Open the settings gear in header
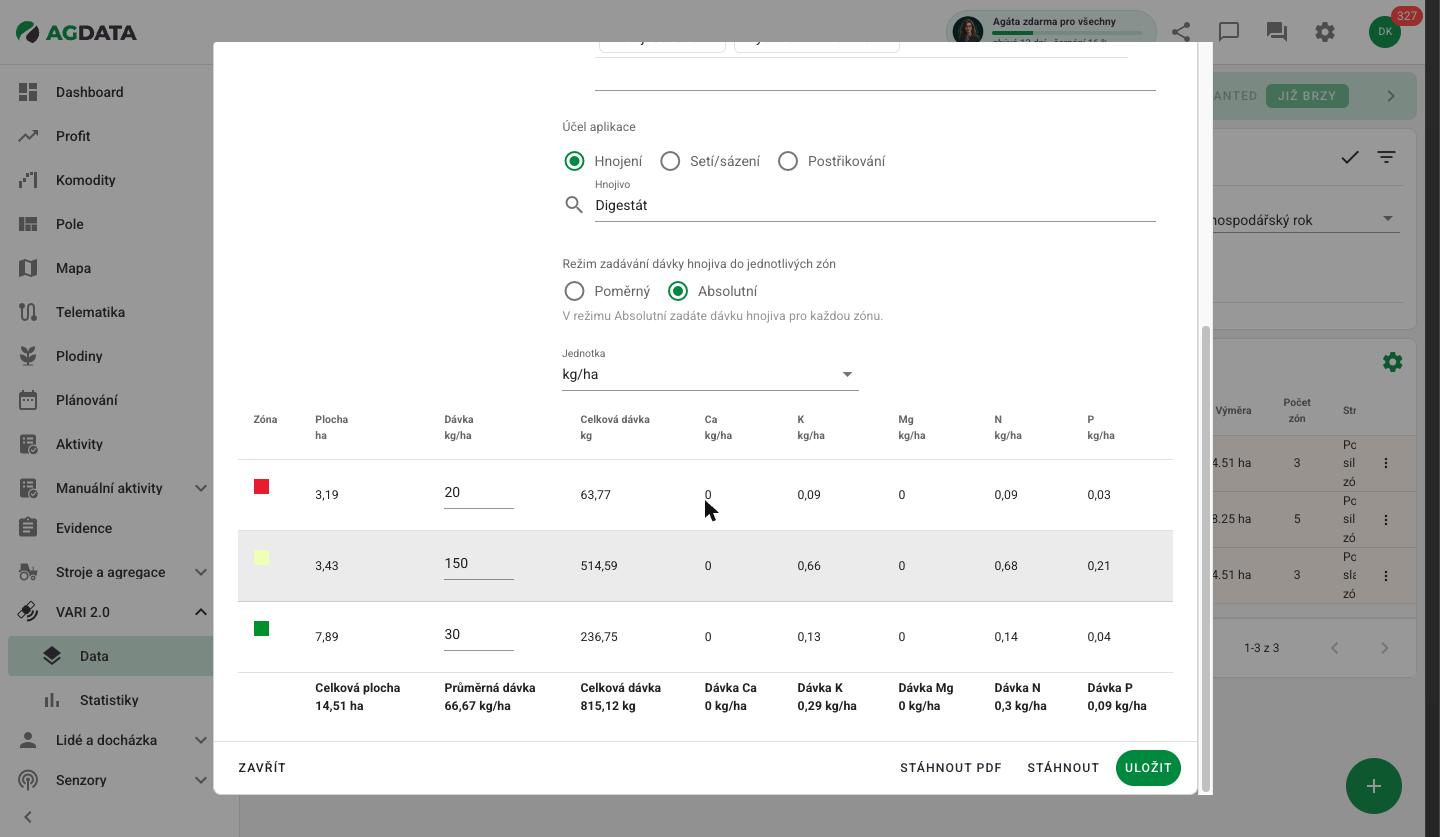1440x837 pixels. [1325, 32]
